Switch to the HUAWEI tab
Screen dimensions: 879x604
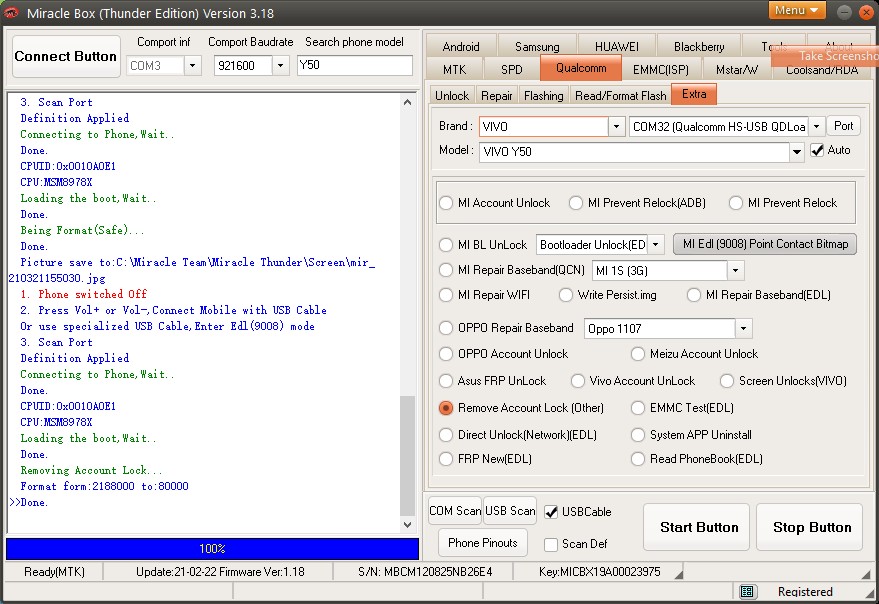pos(617,47)
